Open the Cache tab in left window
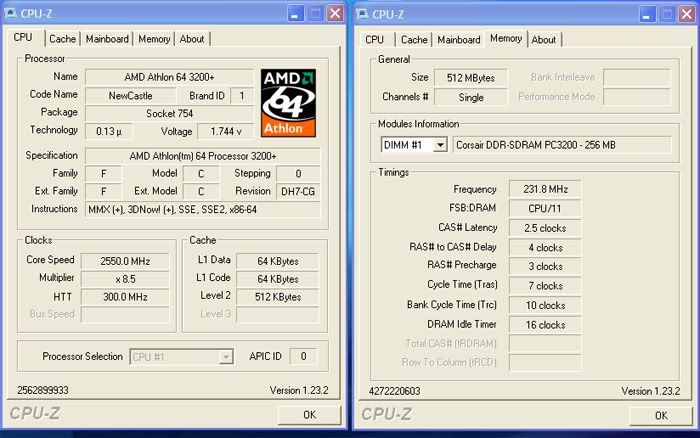 point(62,39)
